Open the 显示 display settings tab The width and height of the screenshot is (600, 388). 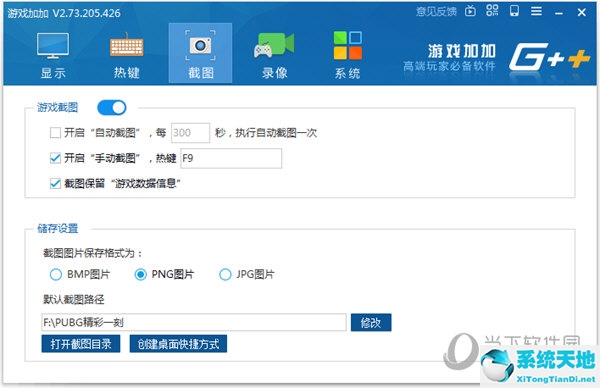[53, 55]
